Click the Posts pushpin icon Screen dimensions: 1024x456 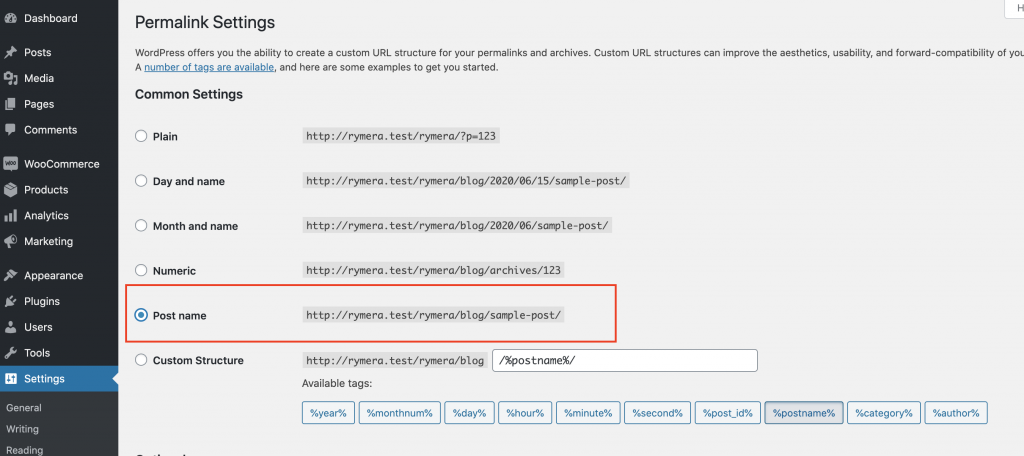click(x=11, y=52)
